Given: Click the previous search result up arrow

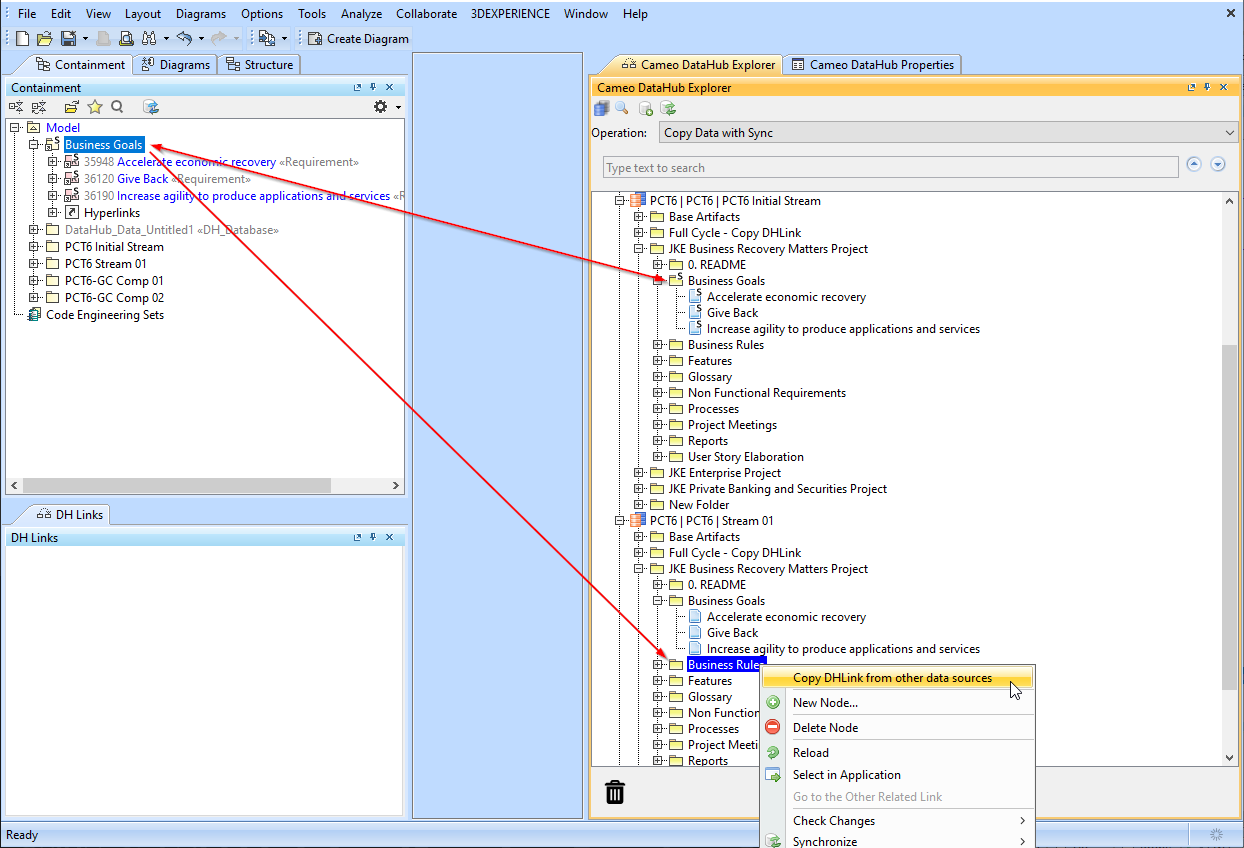Looking at the screenshot, I should click(1193, 165).
